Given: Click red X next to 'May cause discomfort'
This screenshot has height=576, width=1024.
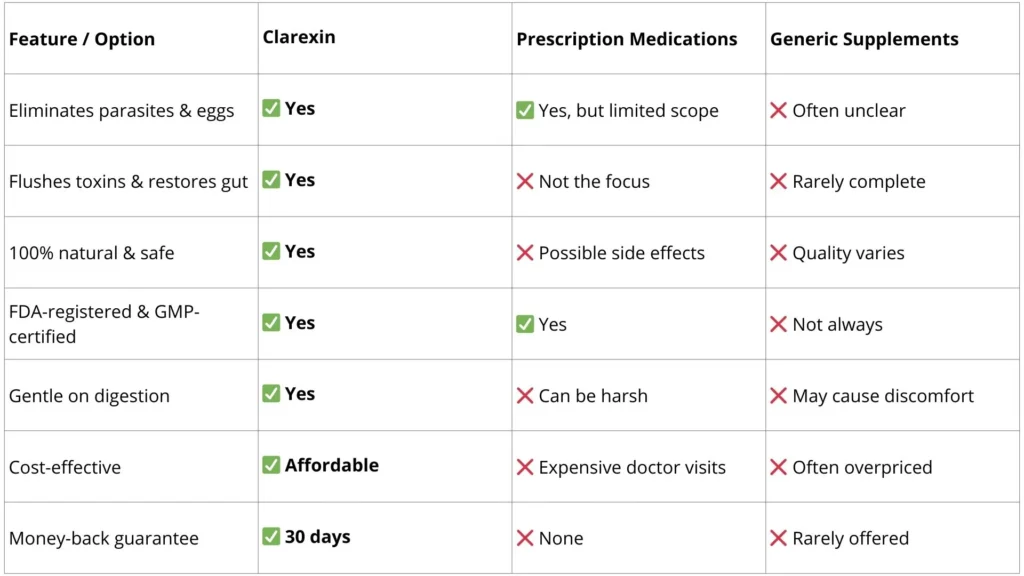Looking at the screenshot, I should 778,396.
